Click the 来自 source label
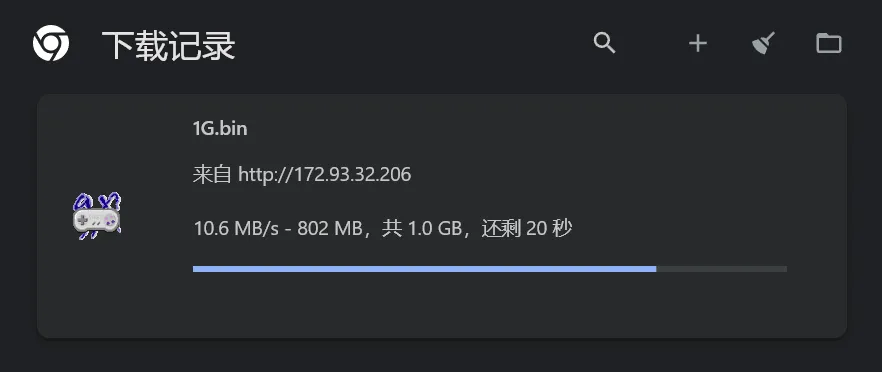 (212, 174)
